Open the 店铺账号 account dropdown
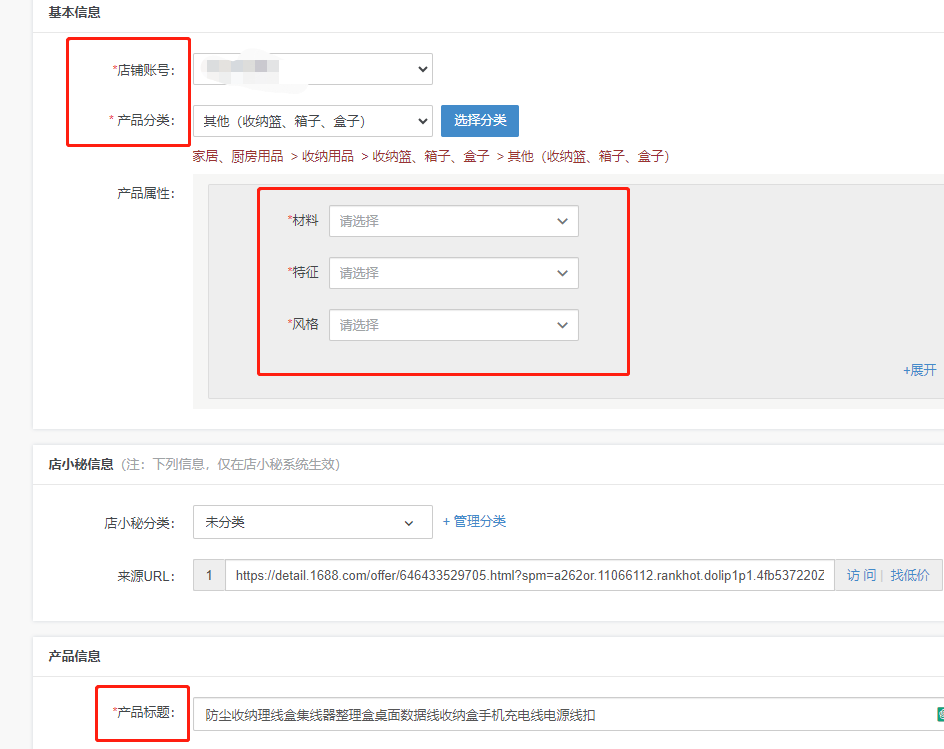 click(310, 69)
